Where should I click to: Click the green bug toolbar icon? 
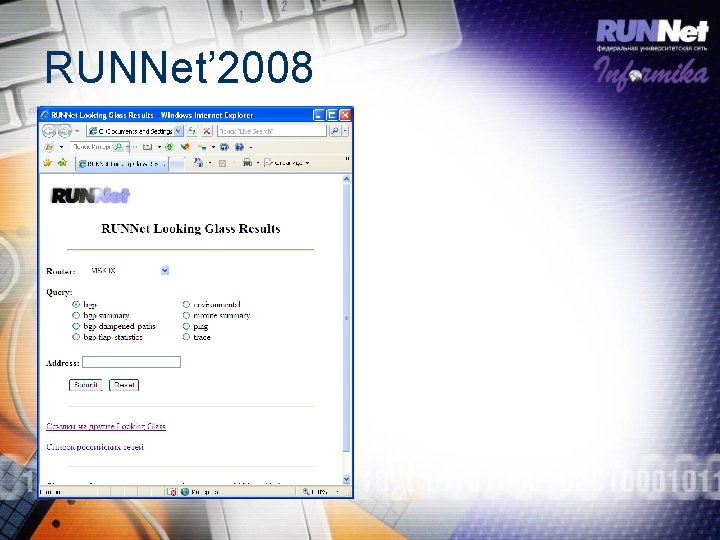pos(169,147)
